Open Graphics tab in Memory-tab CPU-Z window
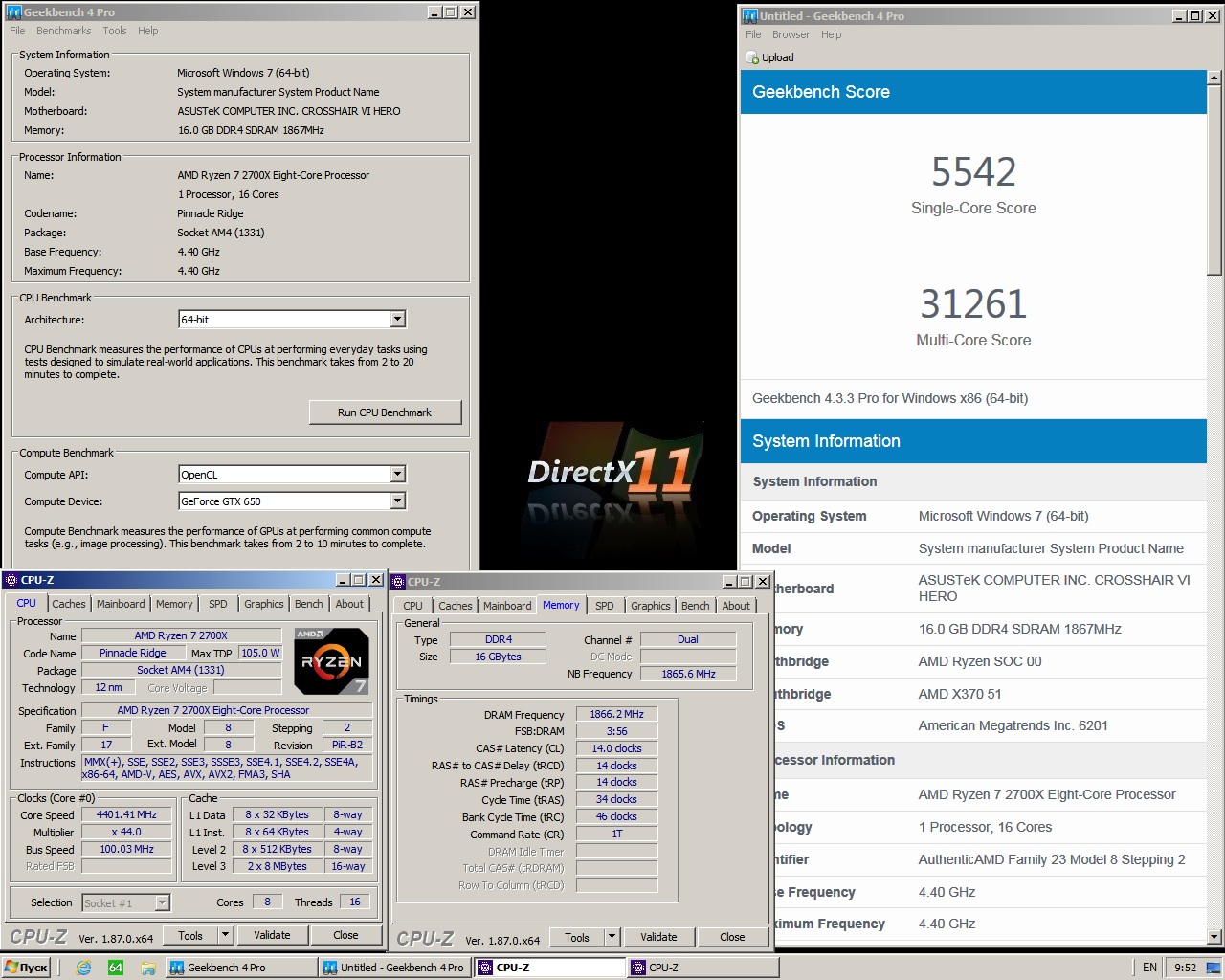 (651, 606)
